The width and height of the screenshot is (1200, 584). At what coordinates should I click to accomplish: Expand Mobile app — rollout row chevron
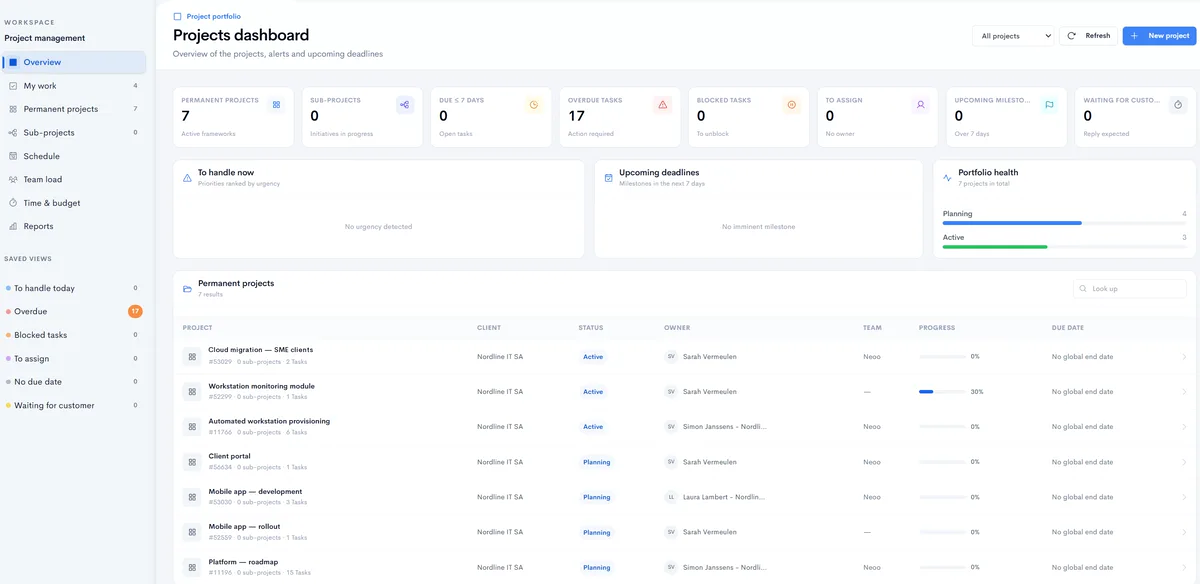point(1184,532)
